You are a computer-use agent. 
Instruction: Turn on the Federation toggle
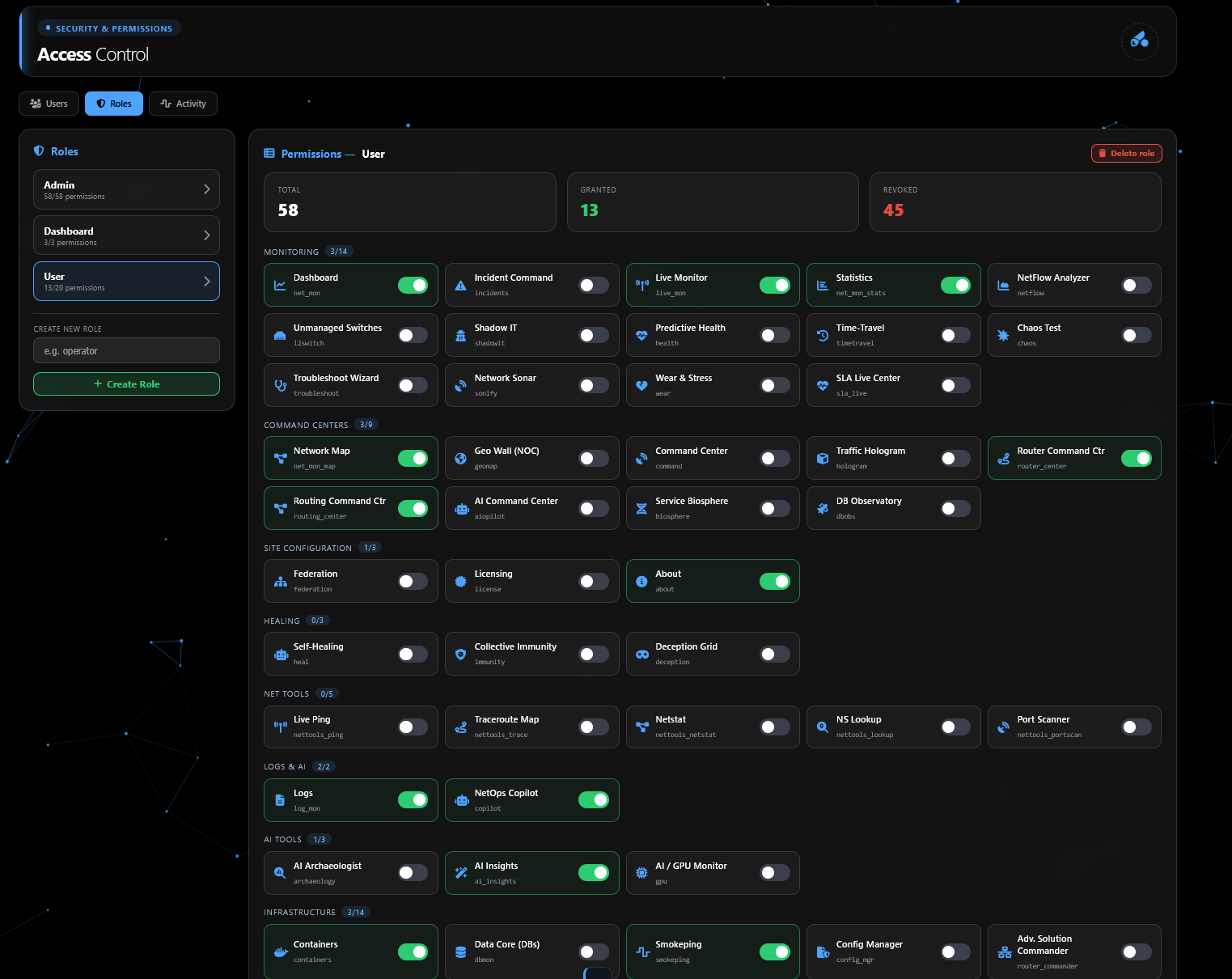[413, 582]
